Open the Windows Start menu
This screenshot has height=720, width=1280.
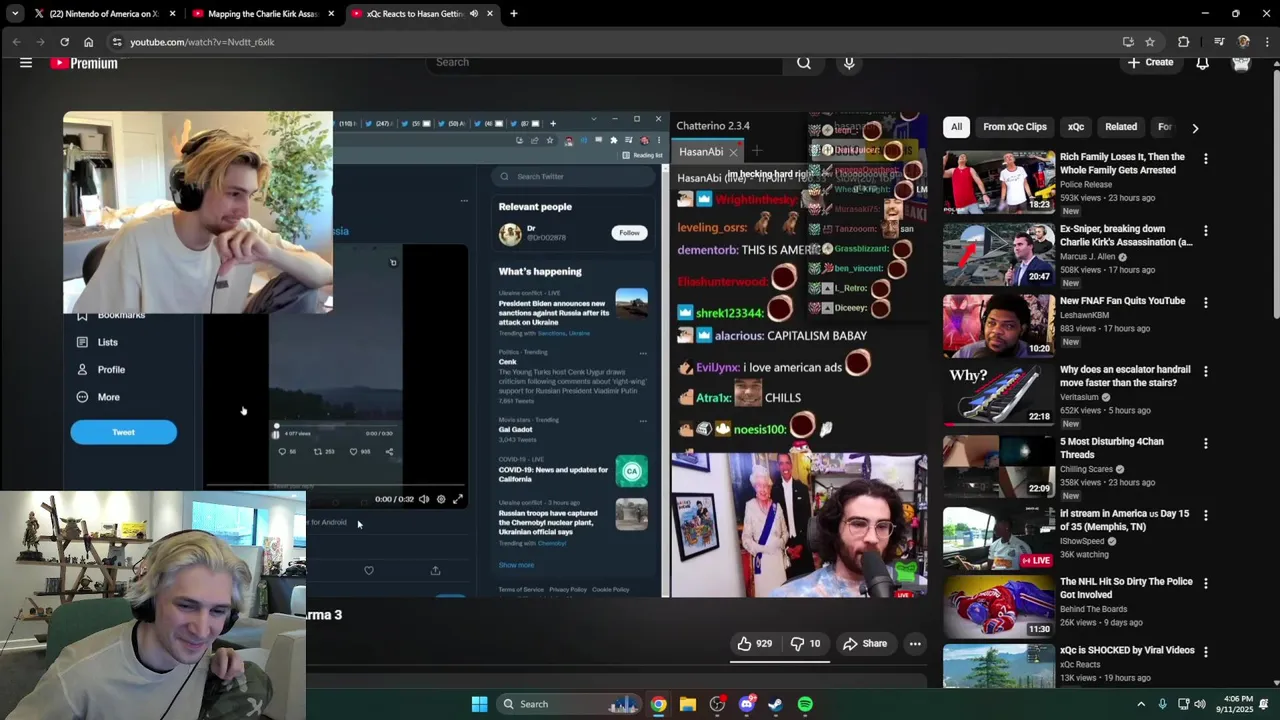(x=479, y=704)
